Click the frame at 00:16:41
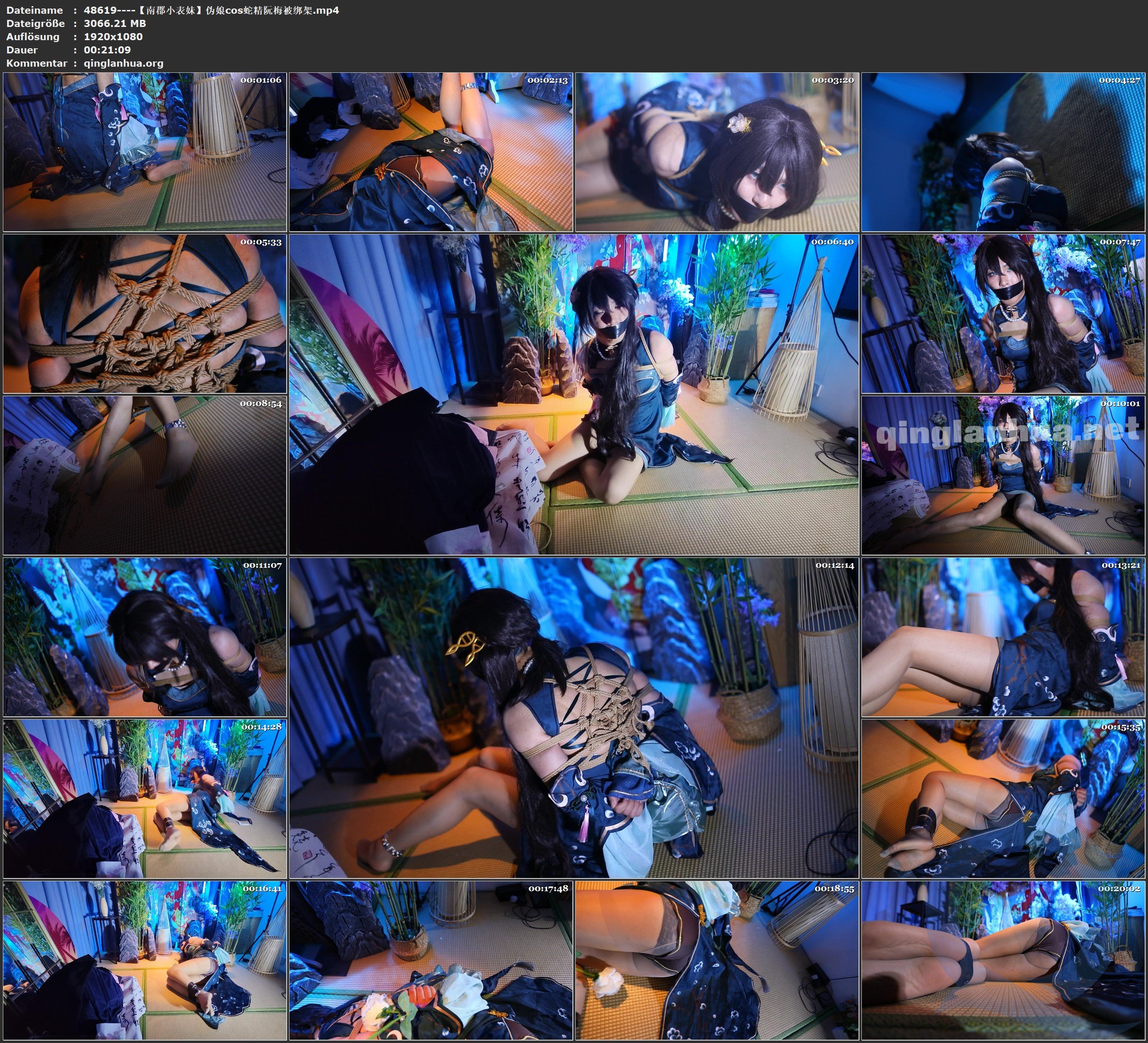The image size is (1148, 1043). point(145,960)
